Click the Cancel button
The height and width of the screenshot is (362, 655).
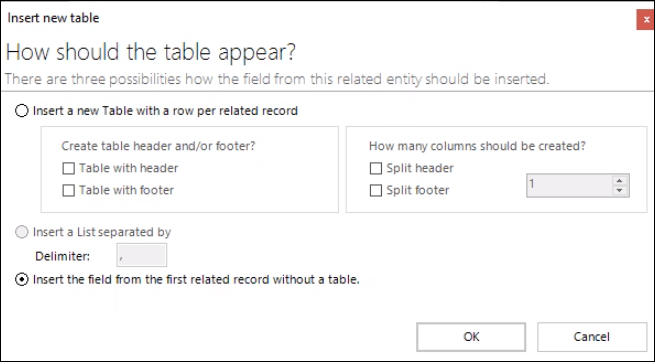click(592, 337)
